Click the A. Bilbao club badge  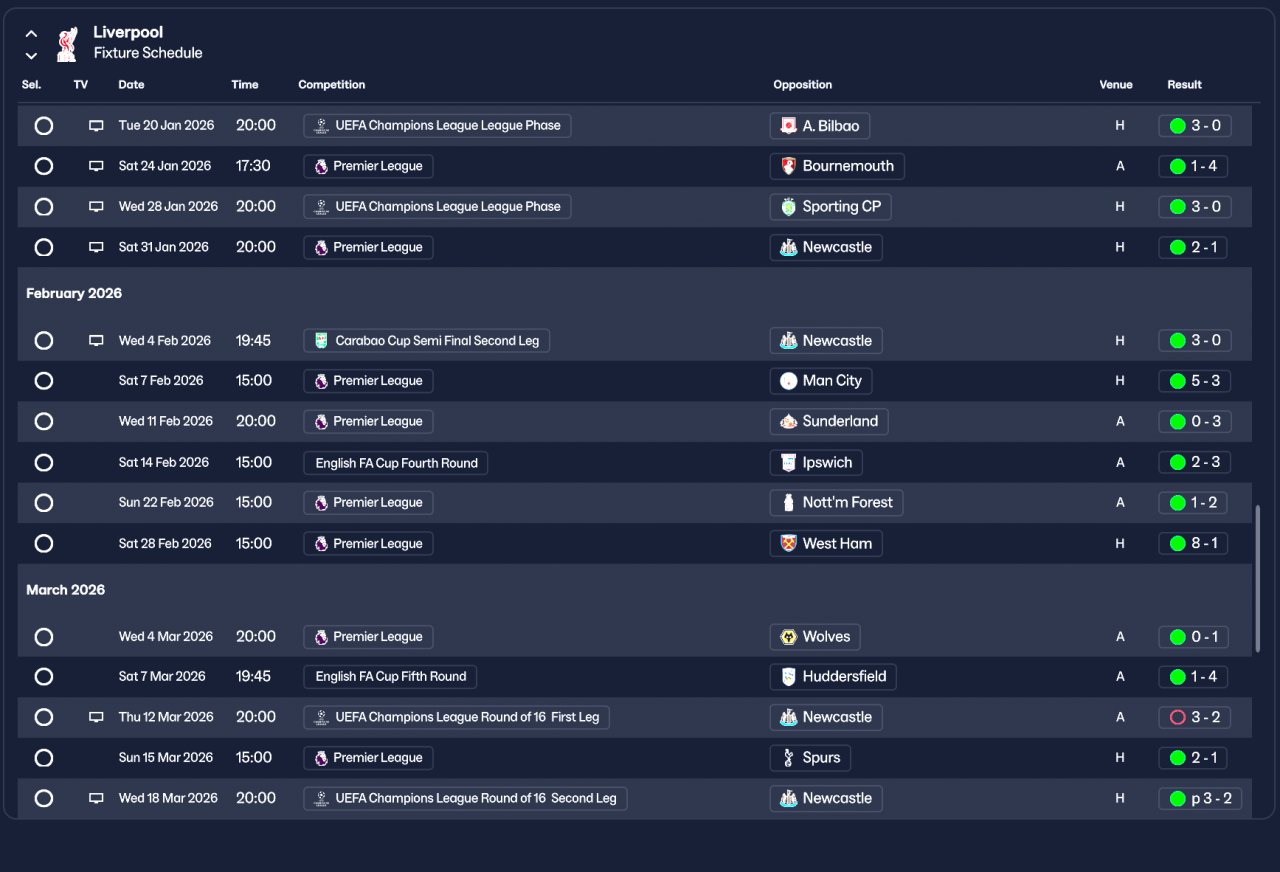coord(788,126)
